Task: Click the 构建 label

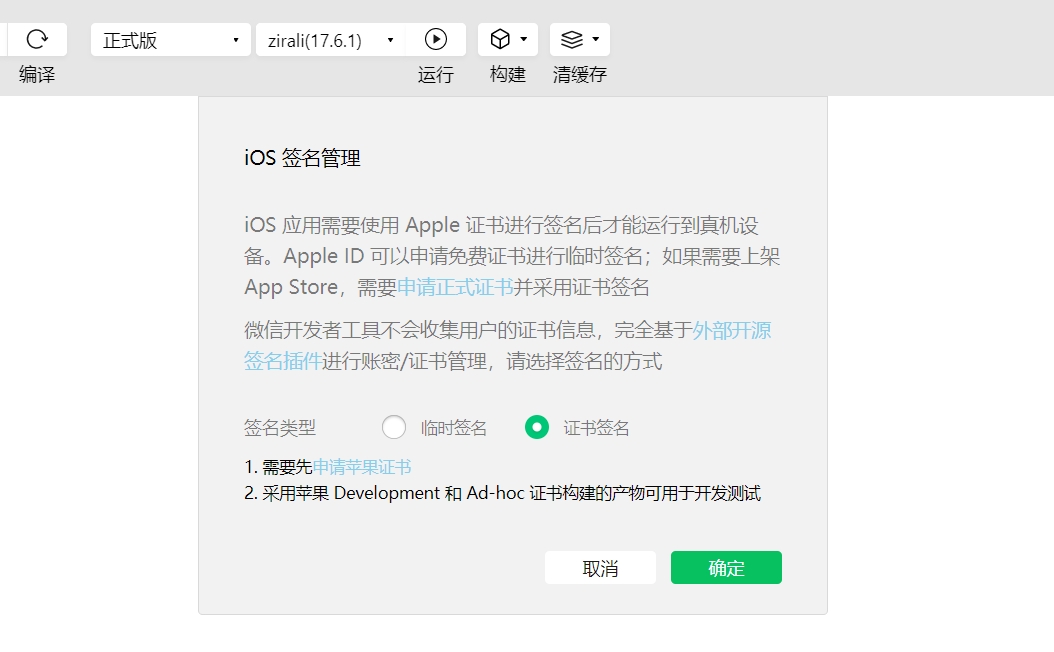Action: click(508, 74)
